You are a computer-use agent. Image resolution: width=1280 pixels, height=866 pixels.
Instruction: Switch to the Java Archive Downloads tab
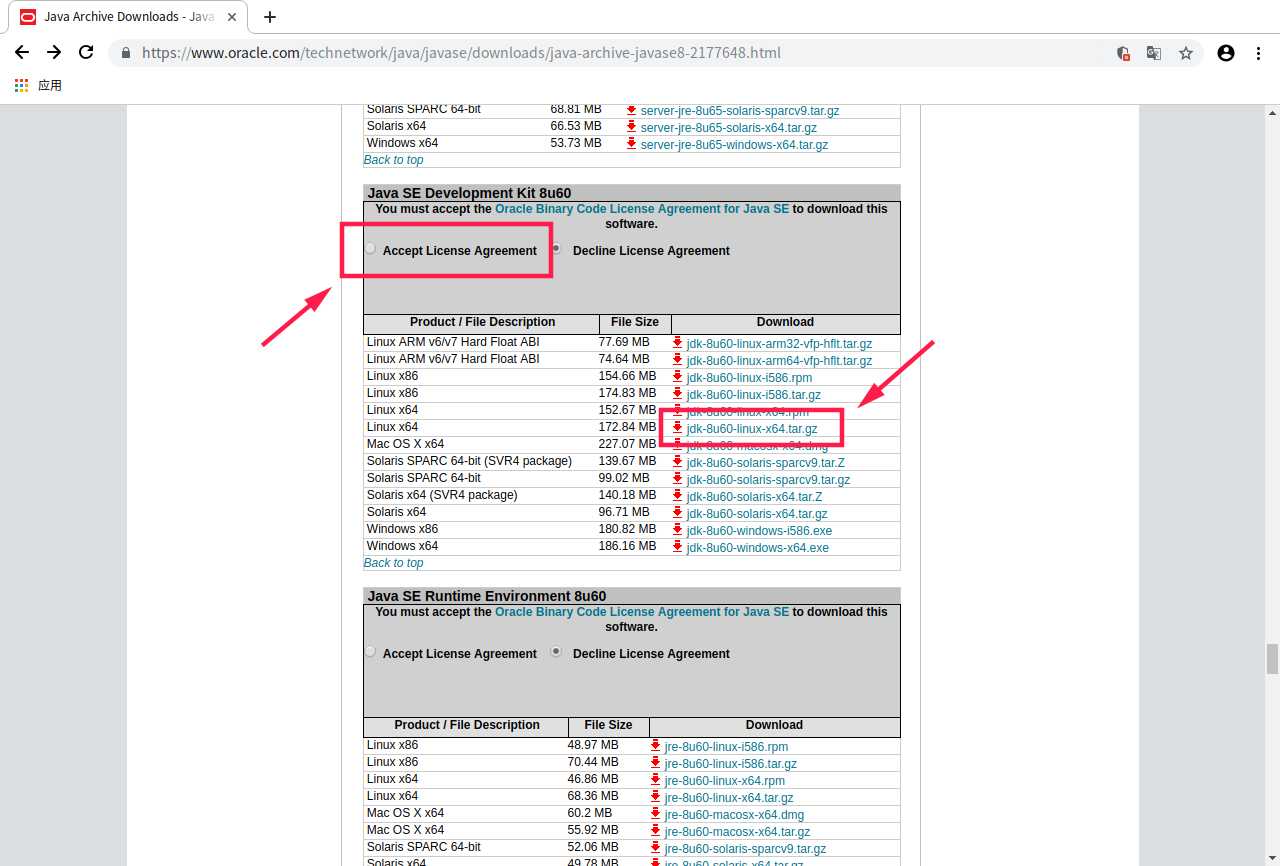coord(128,17)
